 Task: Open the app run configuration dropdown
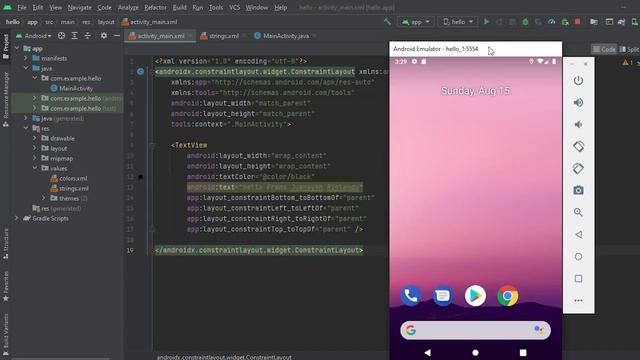point(416,22)
